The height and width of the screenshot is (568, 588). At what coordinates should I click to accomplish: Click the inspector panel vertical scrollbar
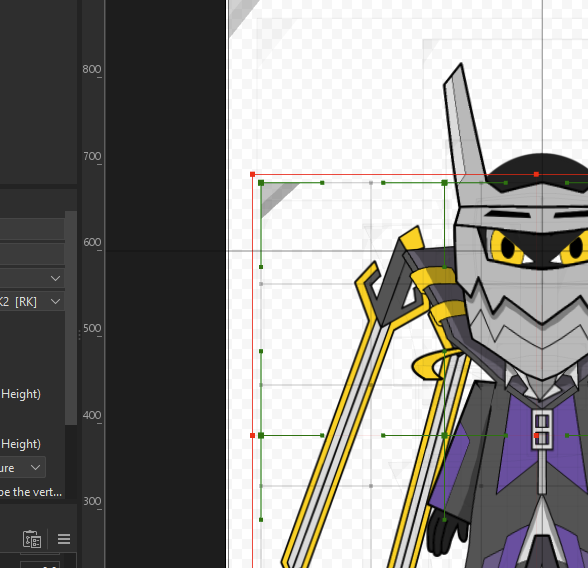click(x=71, y=318)
